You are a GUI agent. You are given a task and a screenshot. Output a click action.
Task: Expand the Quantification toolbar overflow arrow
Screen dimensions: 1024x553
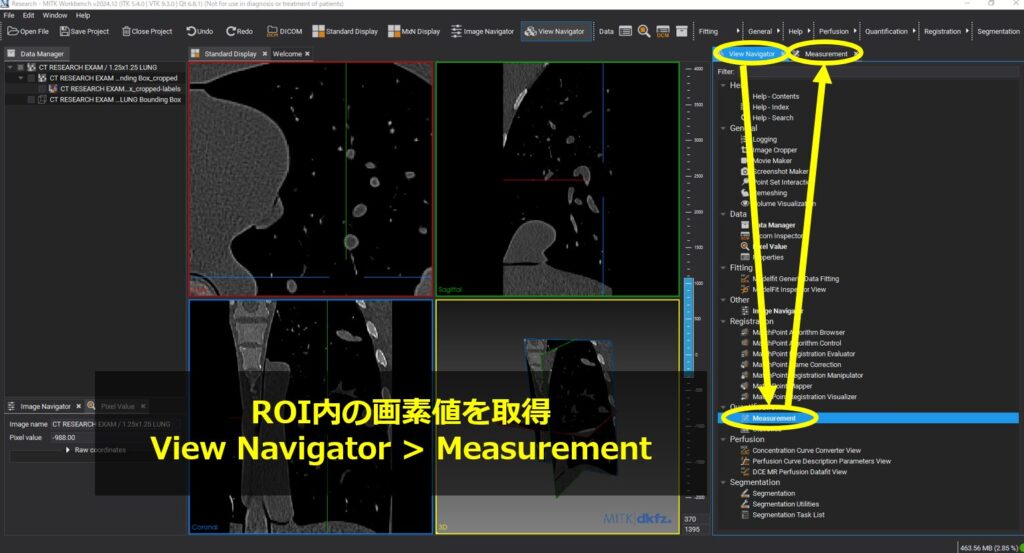(914, 31)
